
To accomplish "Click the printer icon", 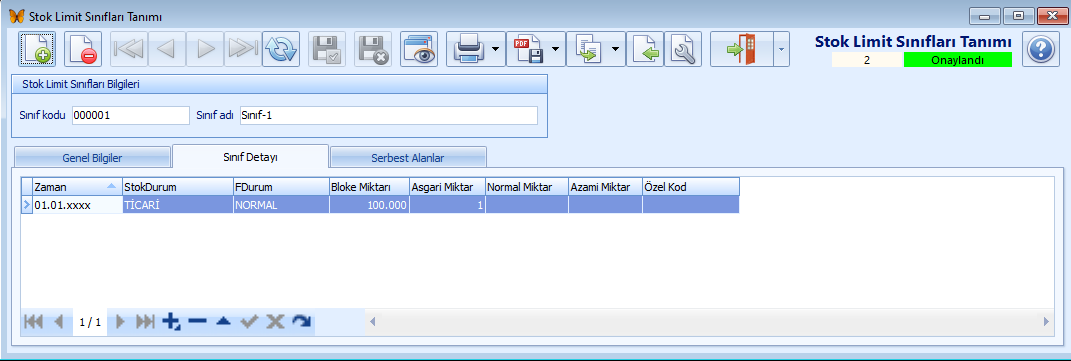I will pyautogui.click(x=469, y=49).
